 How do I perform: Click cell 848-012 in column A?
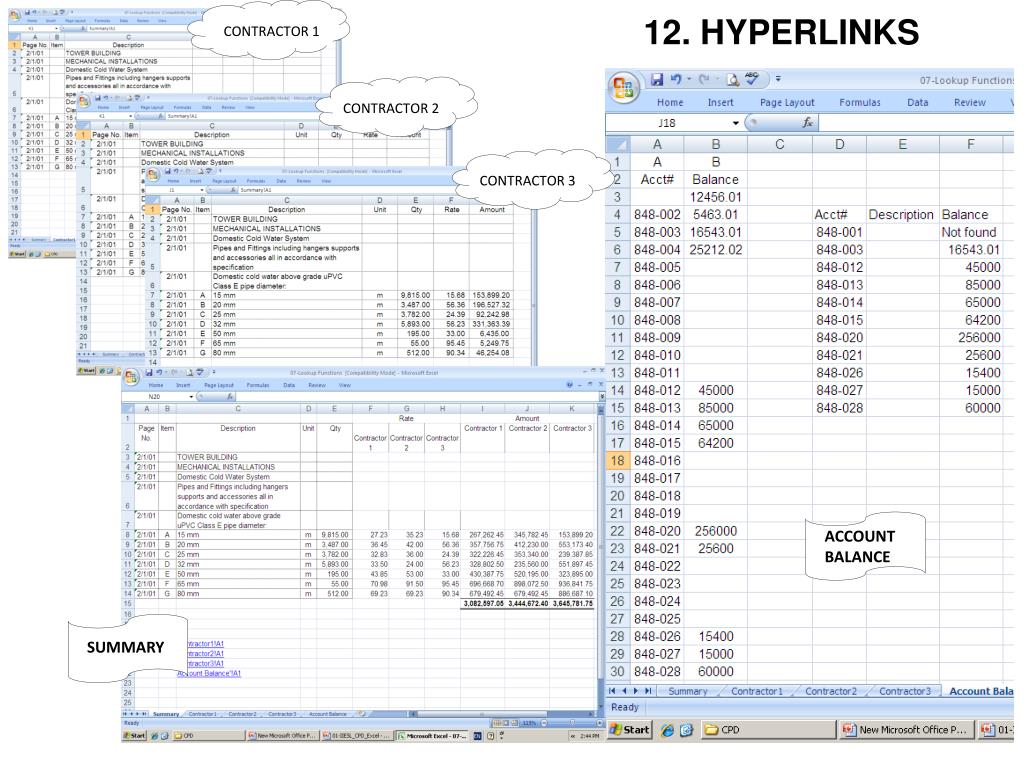coord(657,391)
